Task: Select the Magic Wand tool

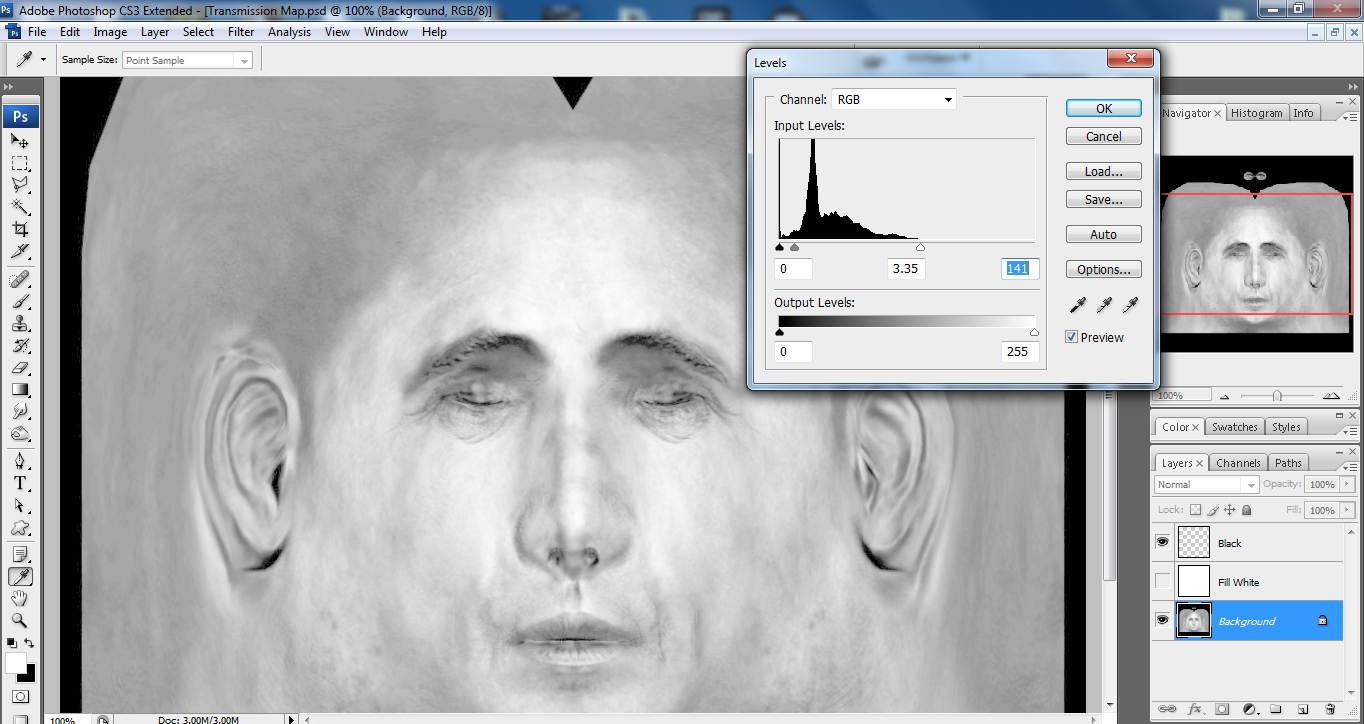Action: 20,207
